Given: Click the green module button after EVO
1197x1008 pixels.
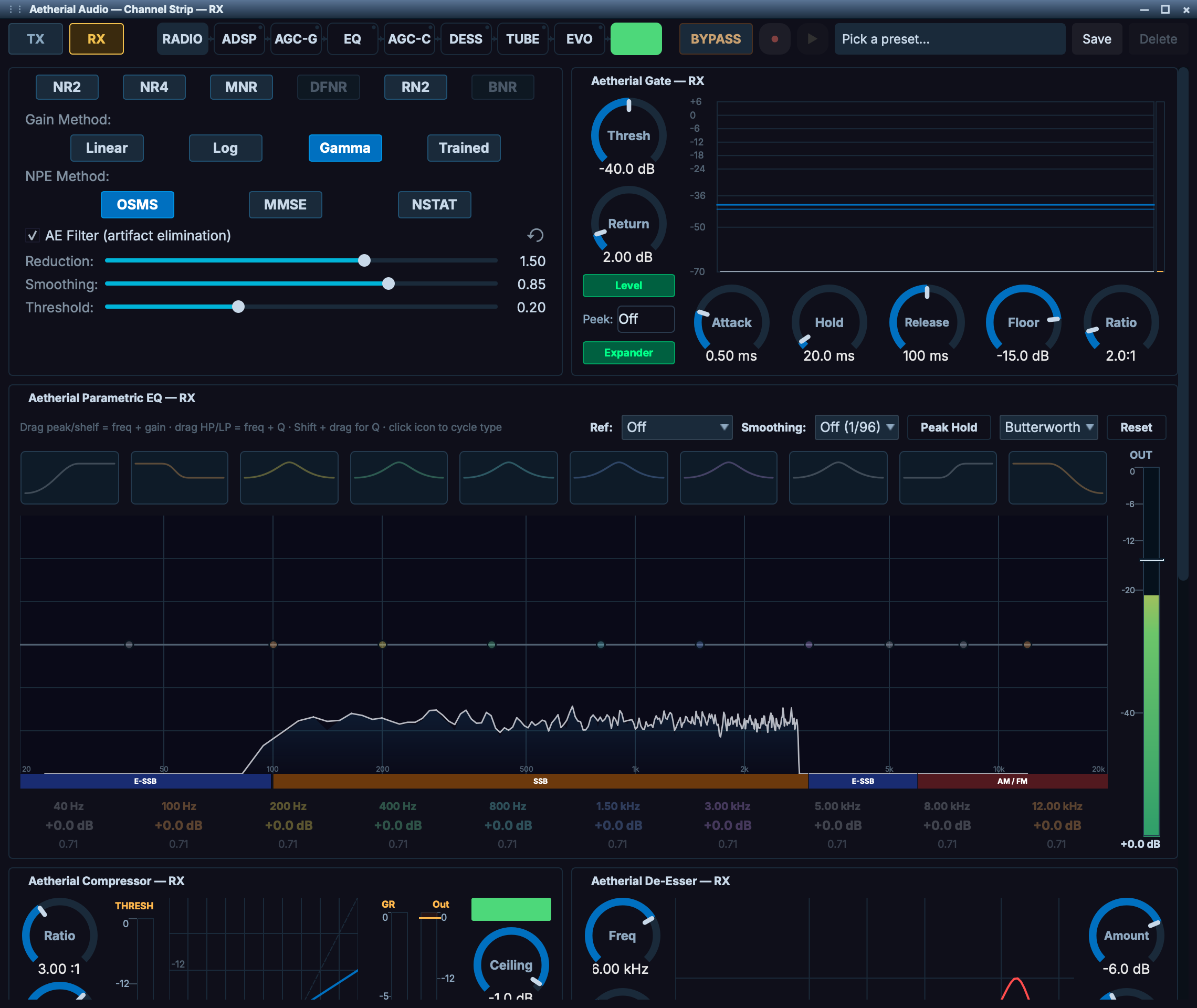Looking at the screenshot, I should 636,39.
